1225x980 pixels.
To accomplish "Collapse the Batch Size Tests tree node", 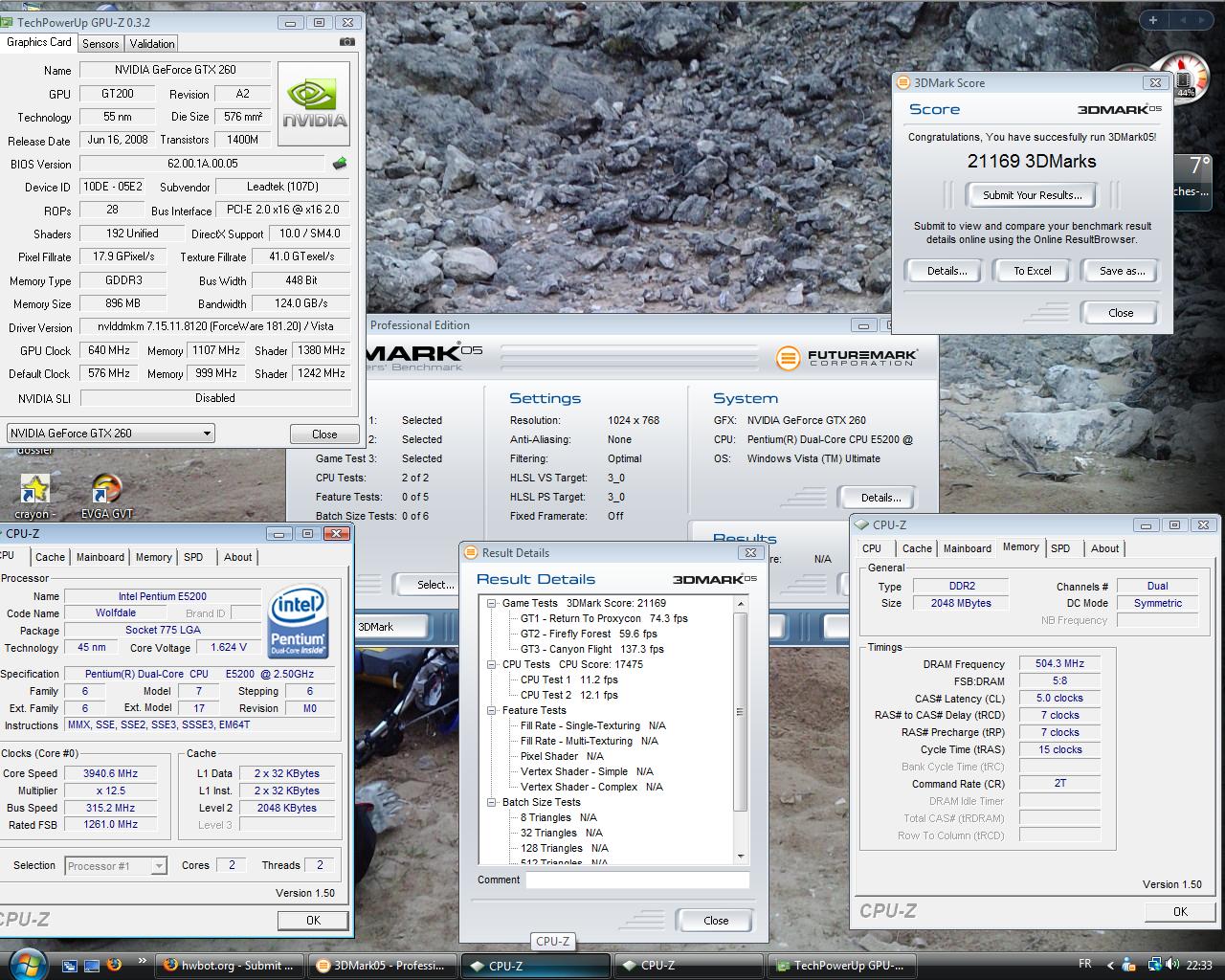I will point(492,802).
